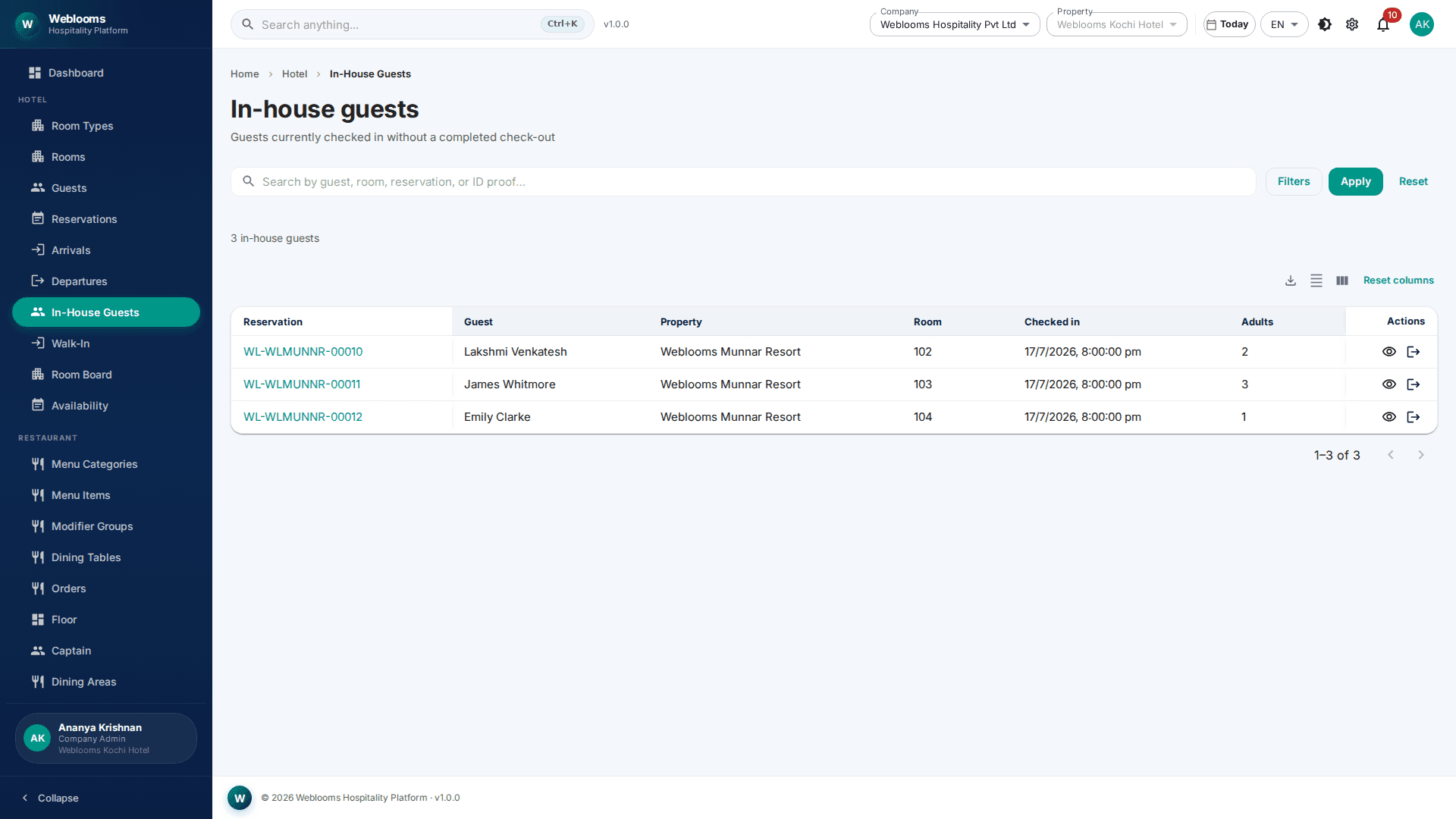Open the settings gear in the top bar
This screenshot has height=819, width=1456.
pos(1352,24)
